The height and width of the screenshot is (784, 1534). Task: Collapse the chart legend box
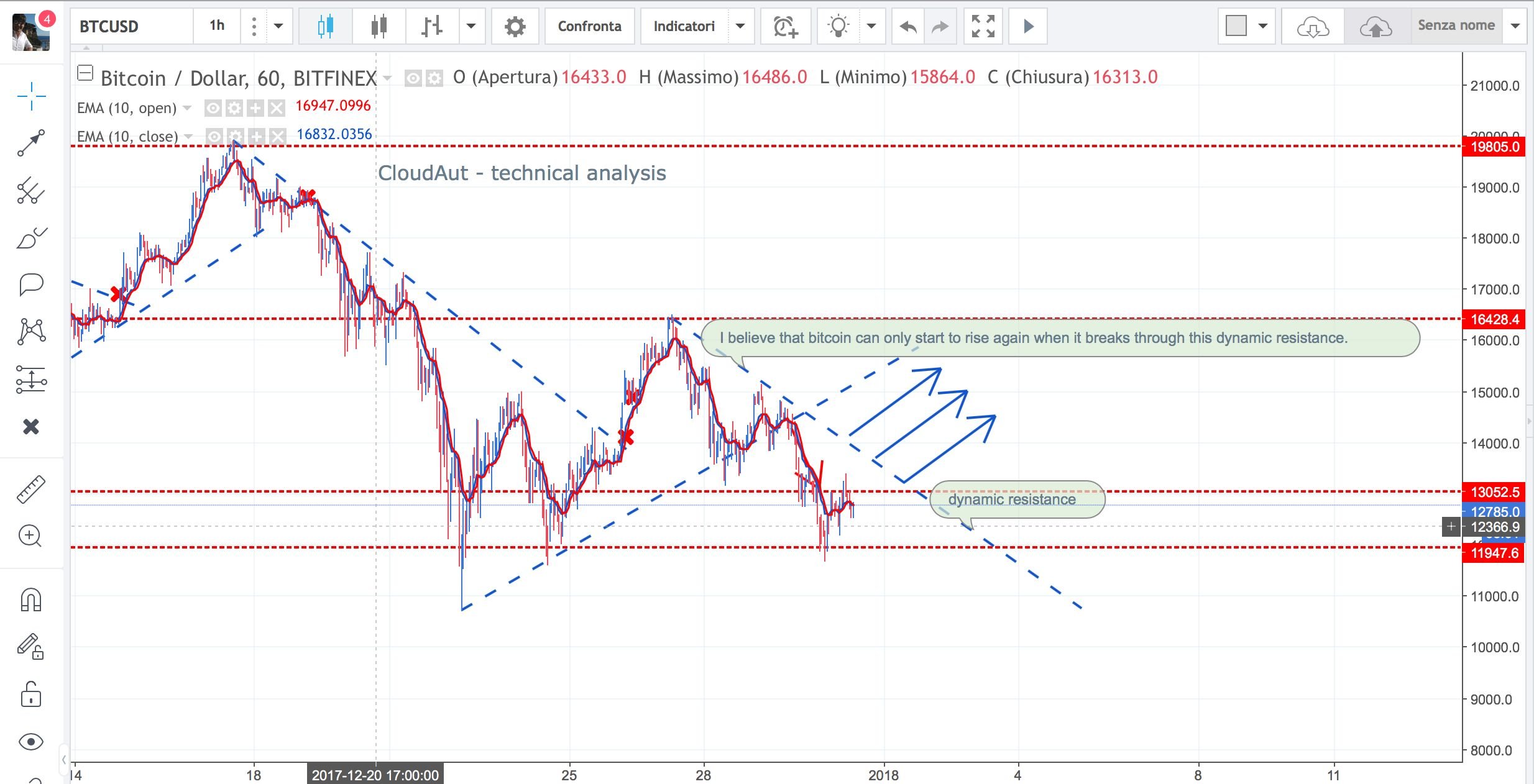tap(85, 73)
